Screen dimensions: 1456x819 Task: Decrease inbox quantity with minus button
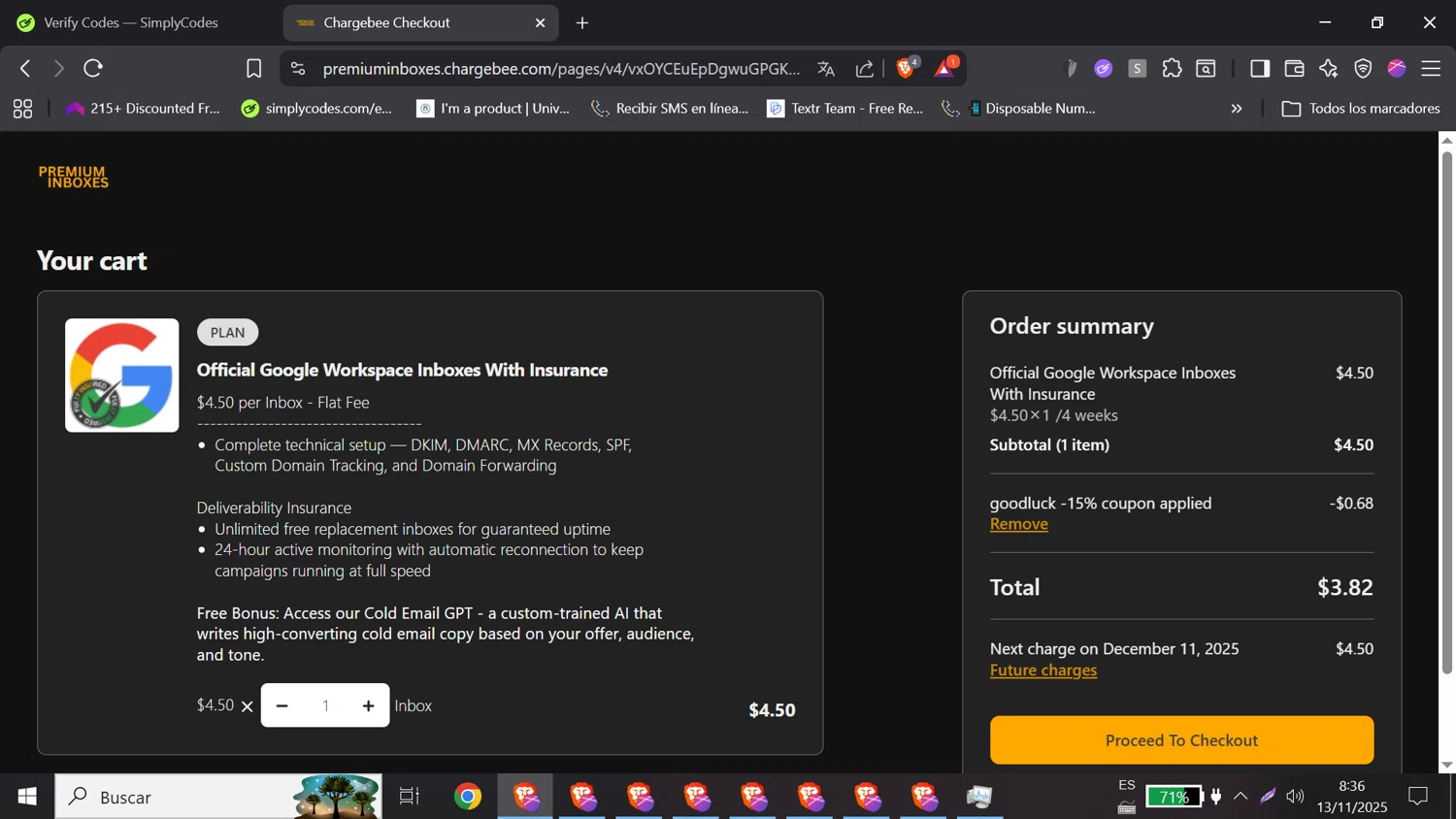pos(282,705)
